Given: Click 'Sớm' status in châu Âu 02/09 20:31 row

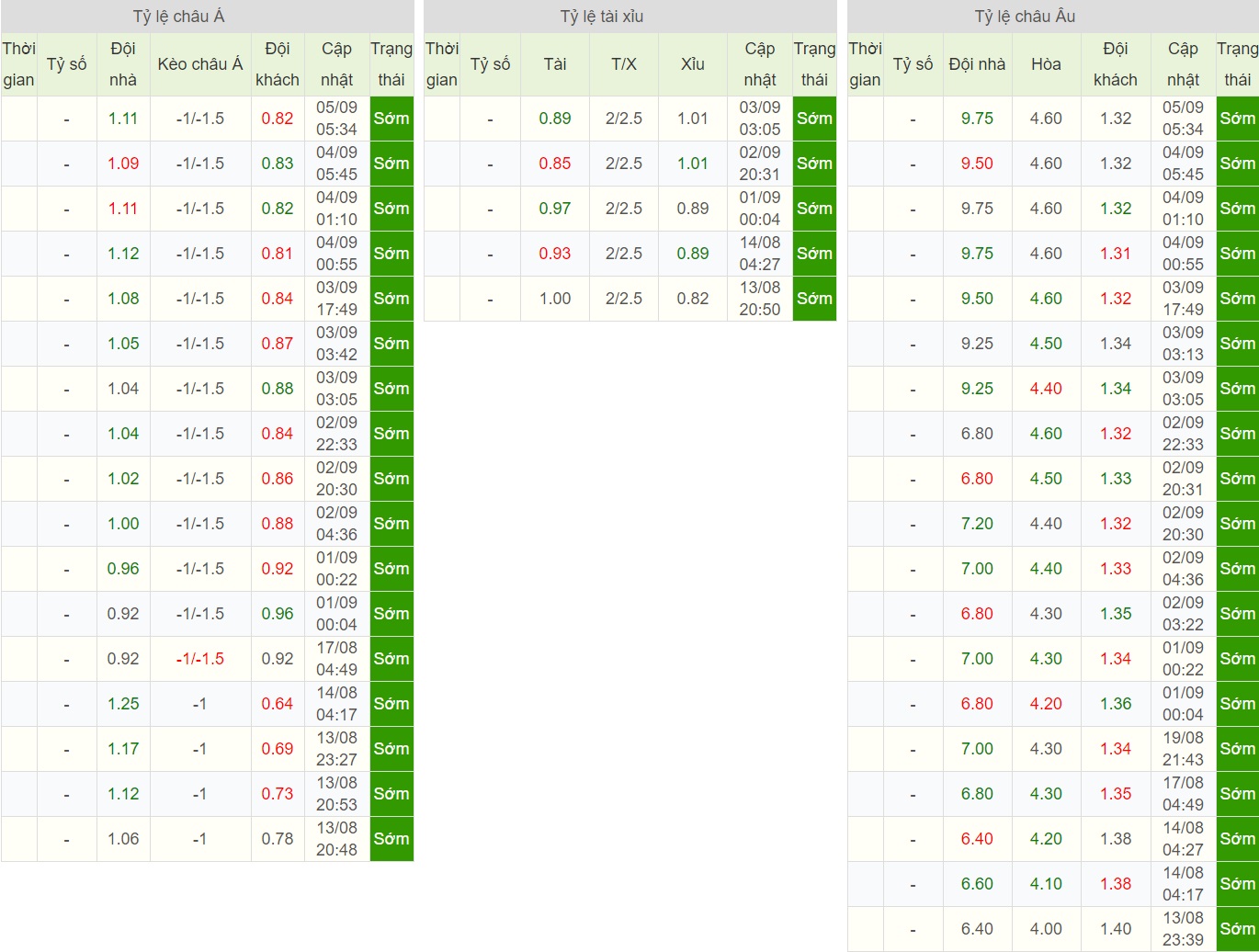Looking at the screenshot, I should 1238,479.
